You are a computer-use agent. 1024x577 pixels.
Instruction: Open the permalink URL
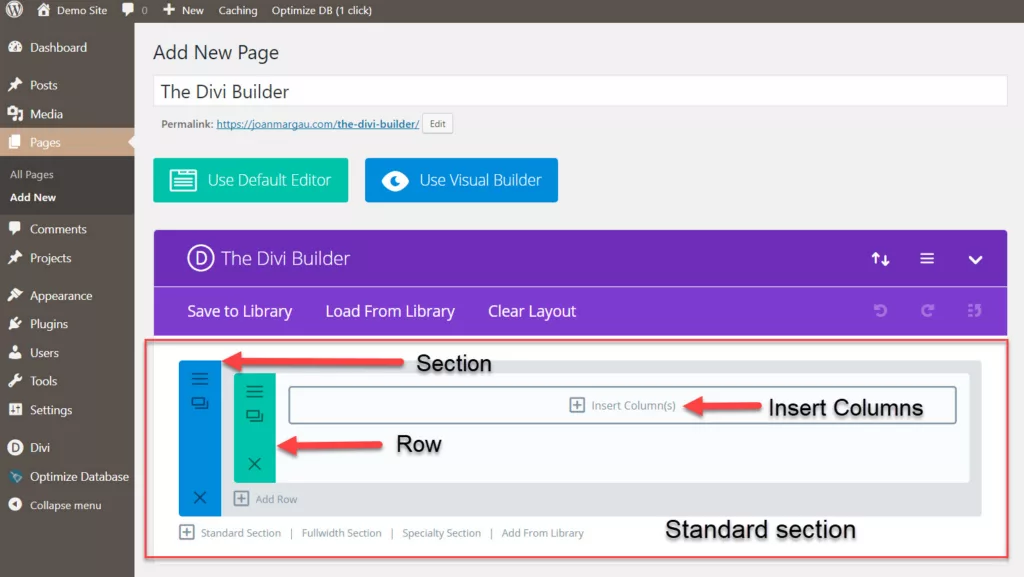point(317,124)
